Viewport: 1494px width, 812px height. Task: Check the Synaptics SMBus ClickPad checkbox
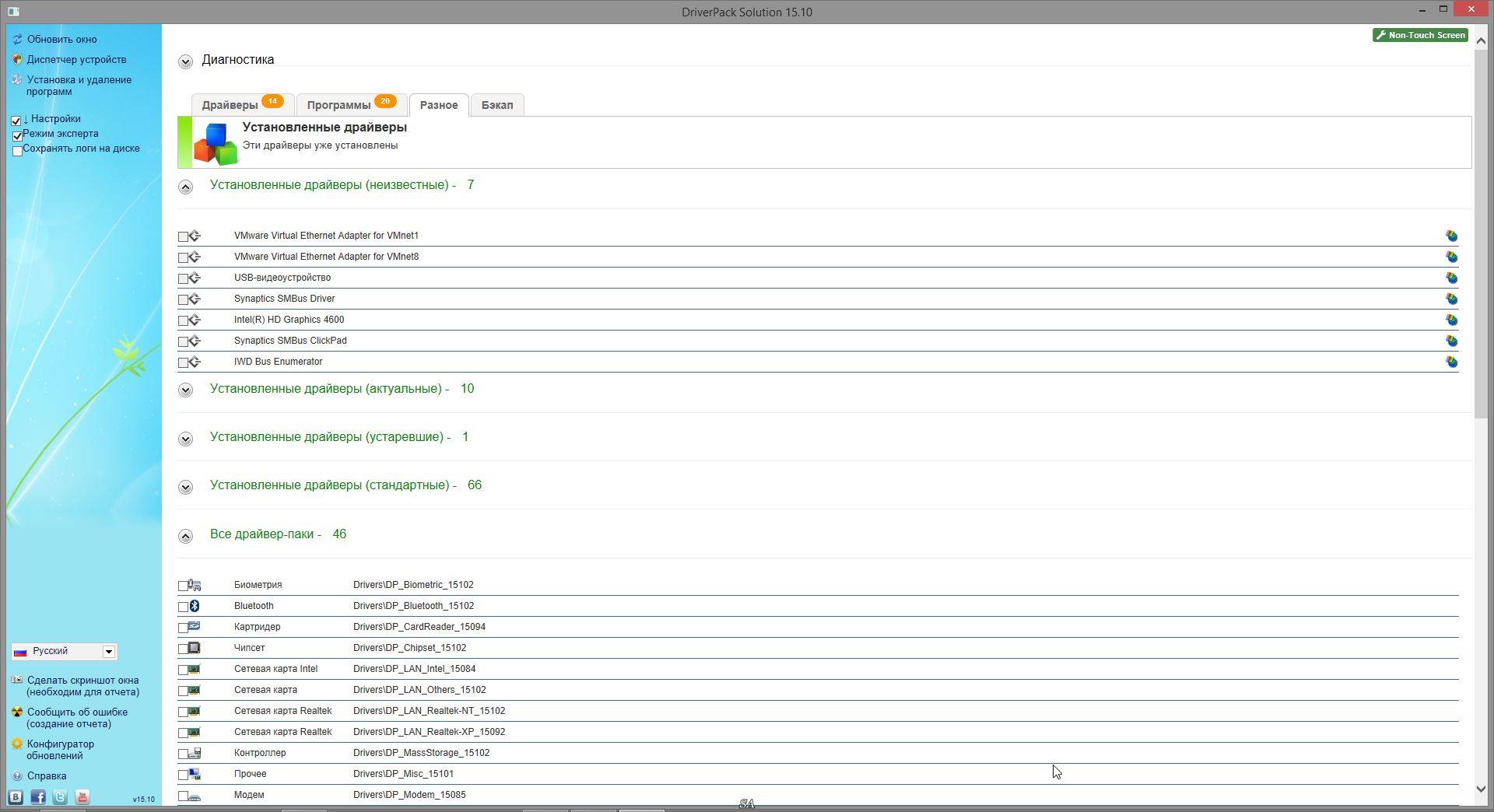pyautogui.click(x=183, y=341)
